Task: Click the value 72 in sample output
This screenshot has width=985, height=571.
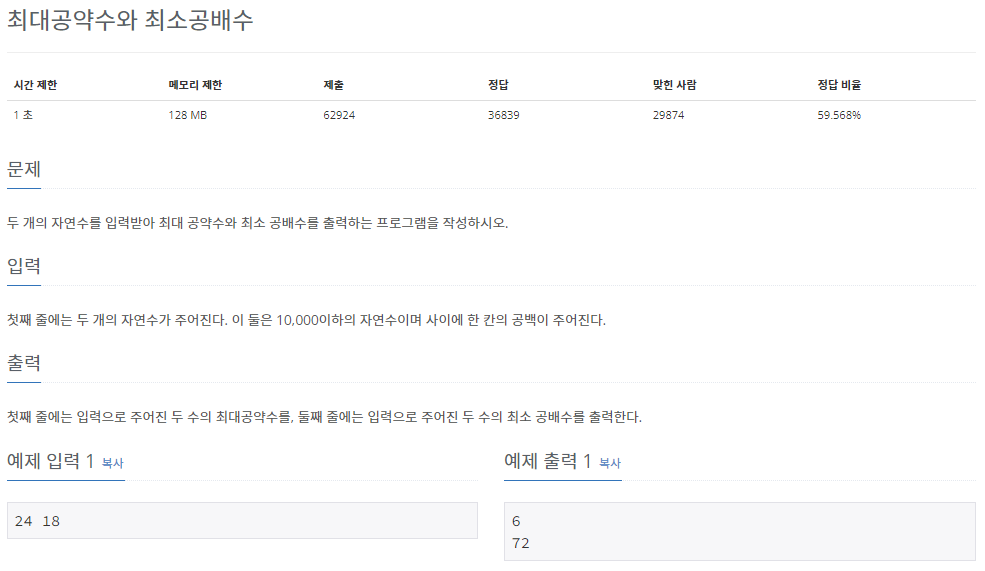Action: 521,543
